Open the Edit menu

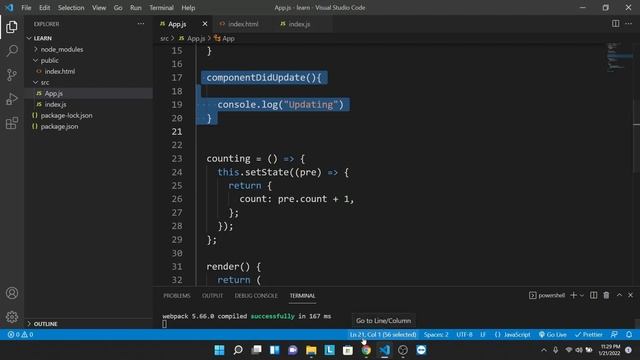(x=44, y=8)
